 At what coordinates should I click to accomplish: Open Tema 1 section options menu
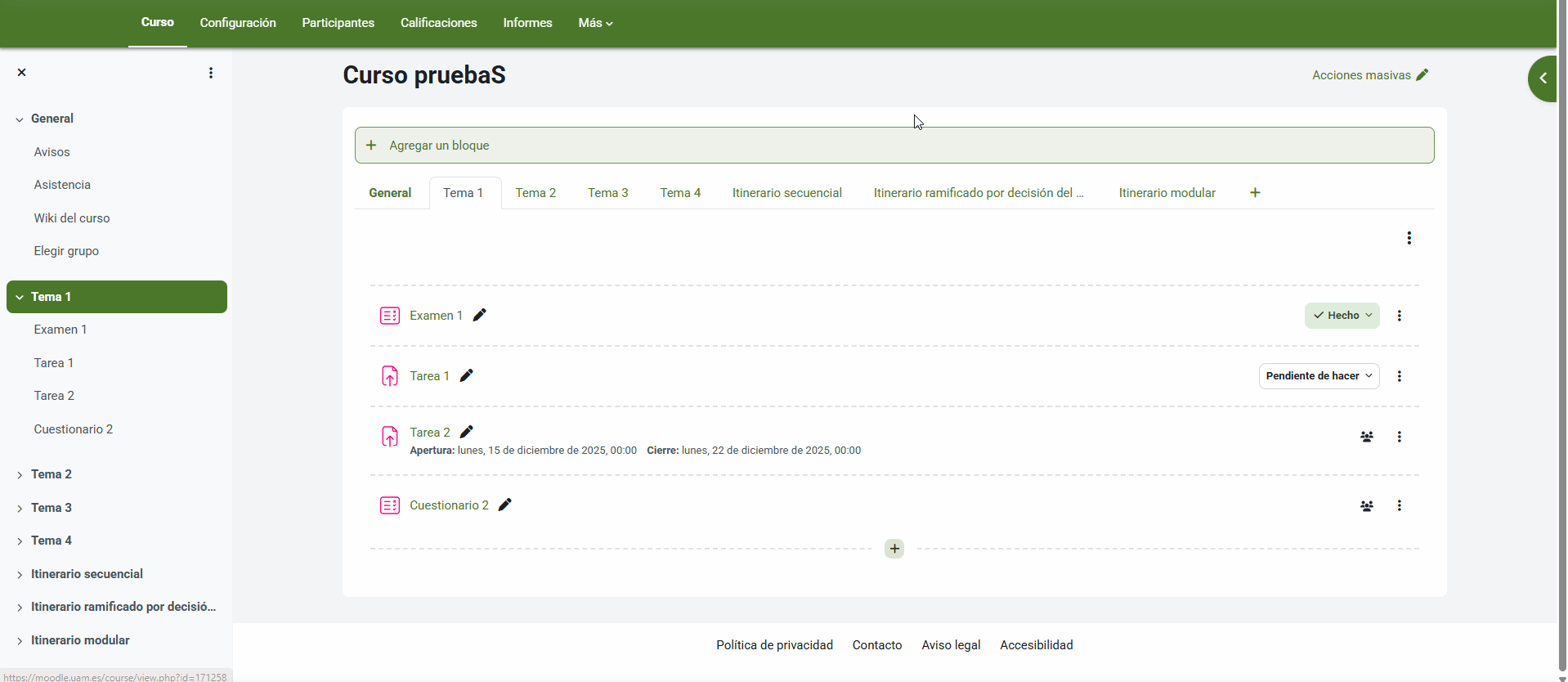(1409, 238)
